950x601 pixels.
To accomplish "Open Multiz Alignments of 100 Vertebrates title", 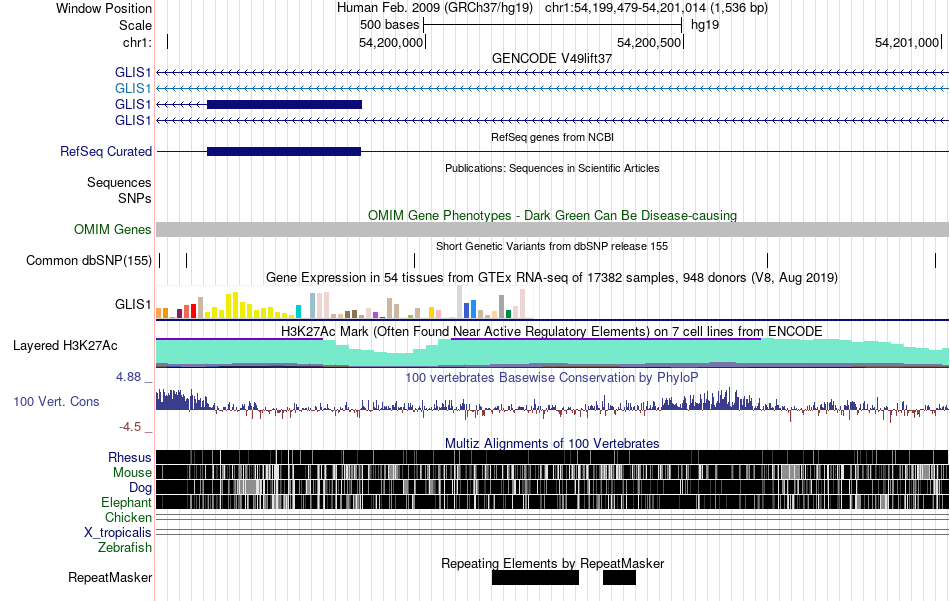I will (x=552, y=443).
